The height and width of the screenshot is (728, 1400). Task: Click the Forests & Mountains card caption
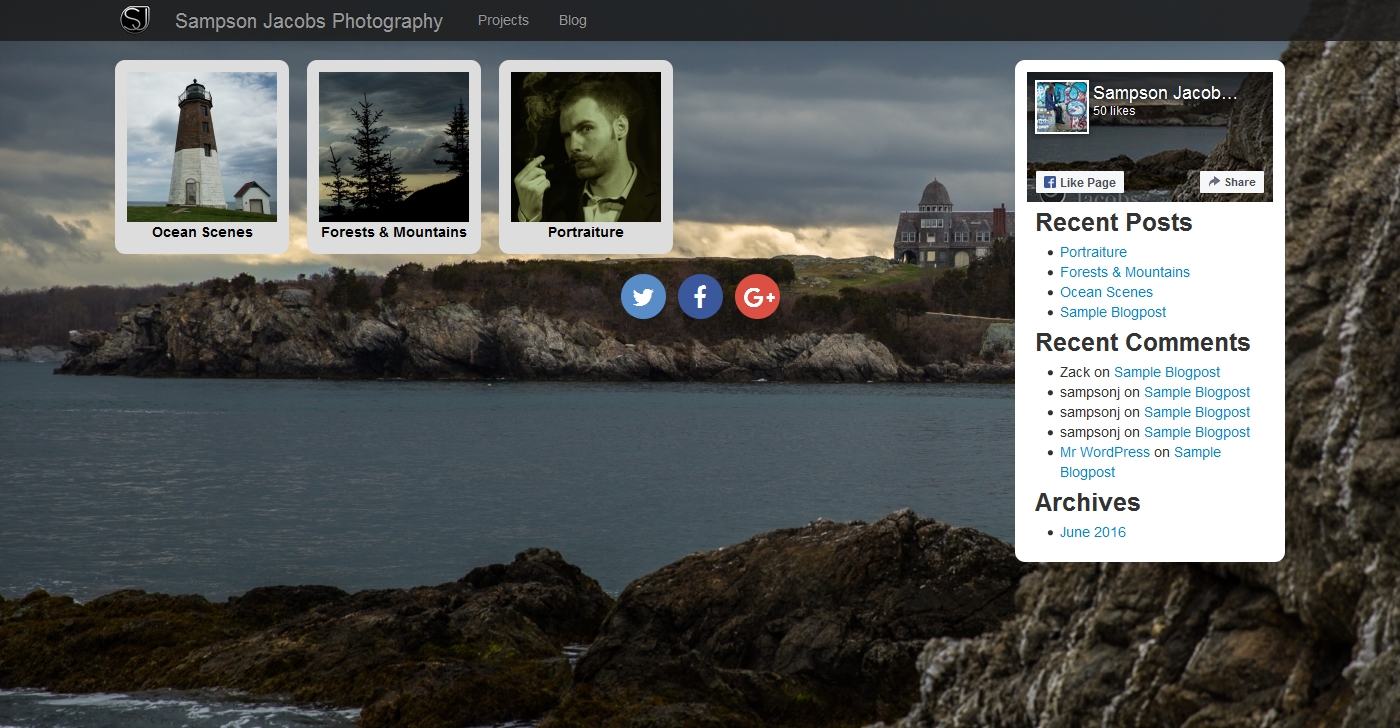pos(394,232)
